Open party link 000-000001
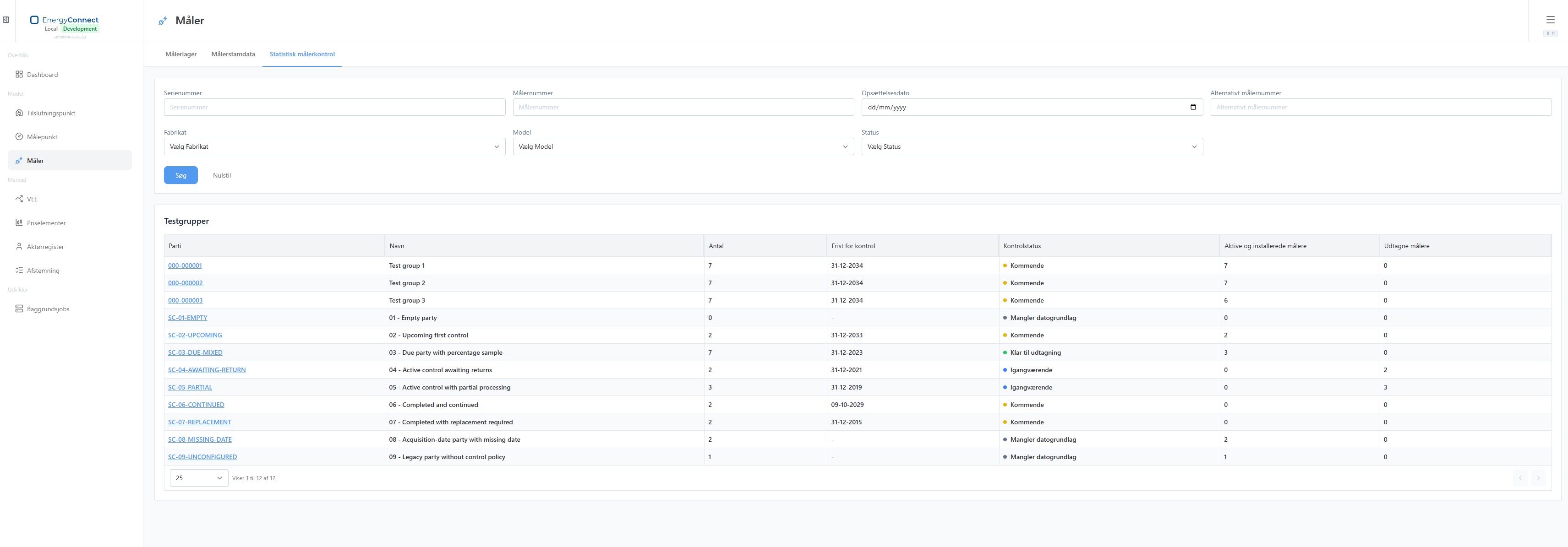The height and width of the screenshot is (547, 1568). 185,265
